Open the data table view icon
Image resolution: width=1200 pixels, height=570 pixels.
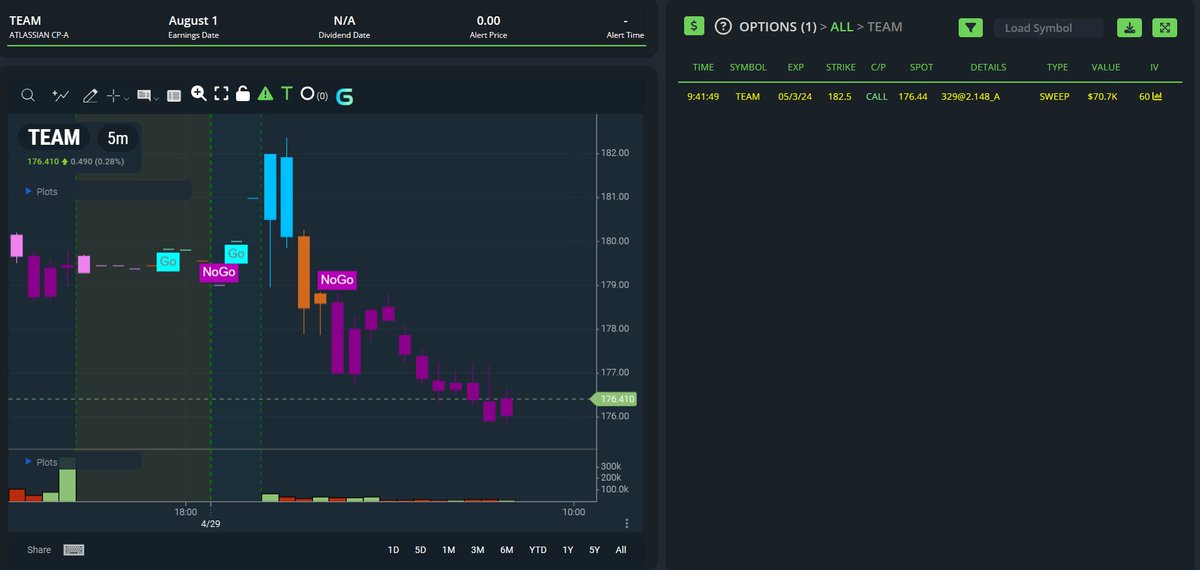tap(174, 96)
